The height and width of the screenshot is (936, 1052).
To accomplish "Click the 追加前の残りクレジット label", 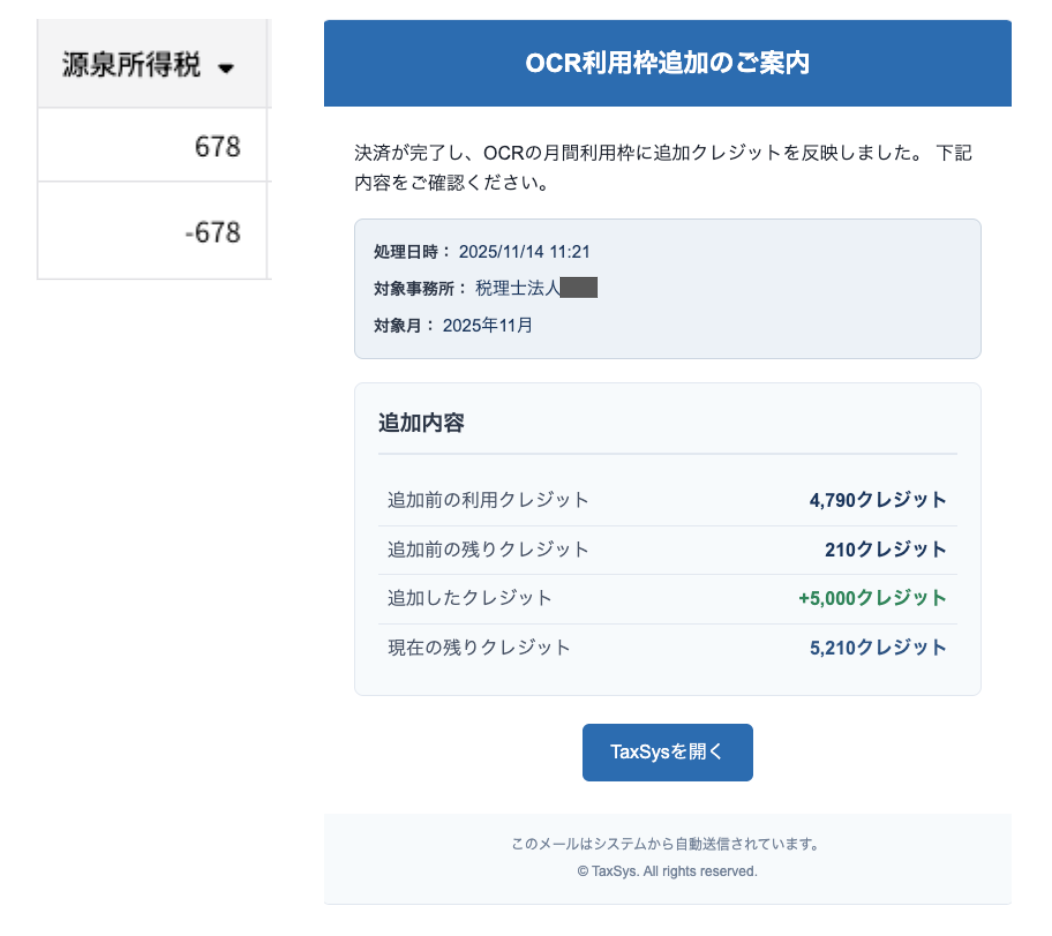I will [x=488, y=550].
